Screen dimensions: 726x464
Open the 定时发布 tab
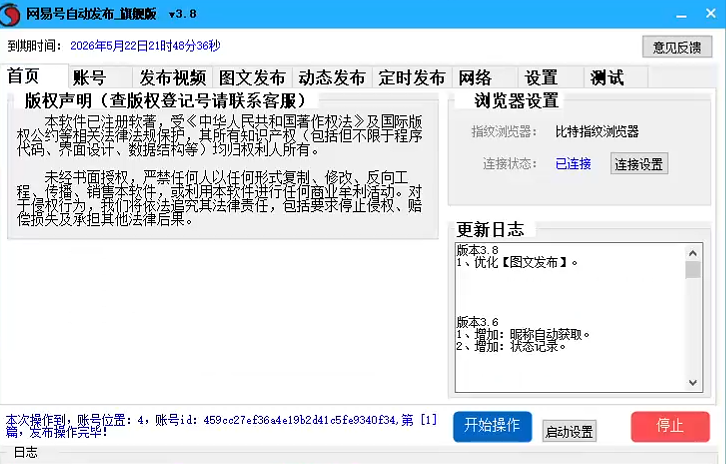click(x=412, y=77)
